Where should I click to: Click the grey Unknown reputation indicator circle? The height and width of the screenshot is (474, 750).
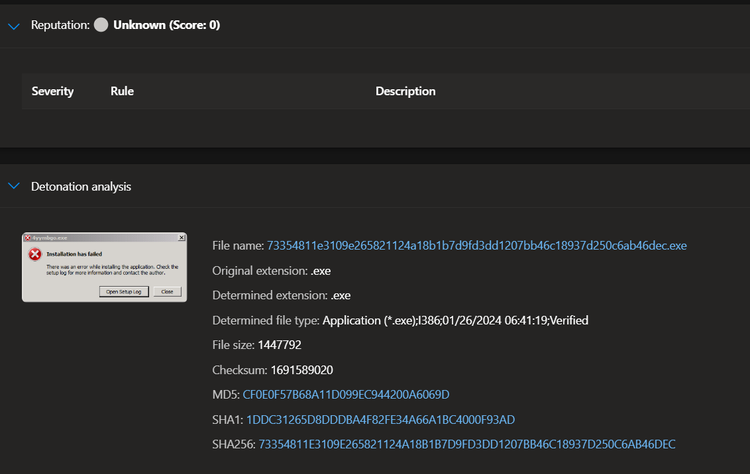coord(101,25)
